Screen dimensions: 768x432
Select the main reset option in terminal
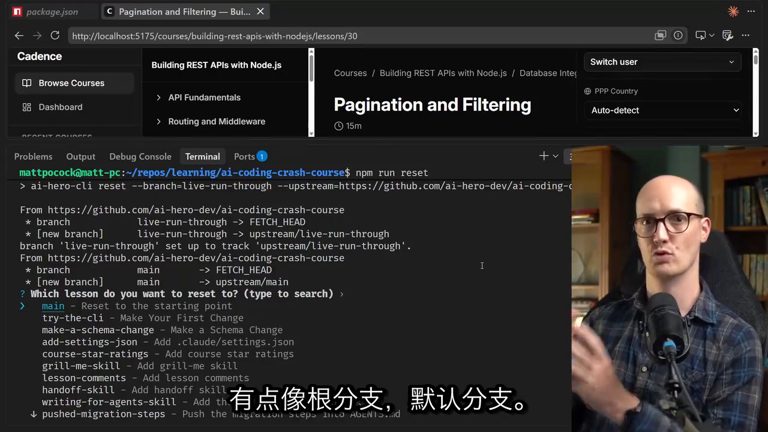click(x=137, y=306)
